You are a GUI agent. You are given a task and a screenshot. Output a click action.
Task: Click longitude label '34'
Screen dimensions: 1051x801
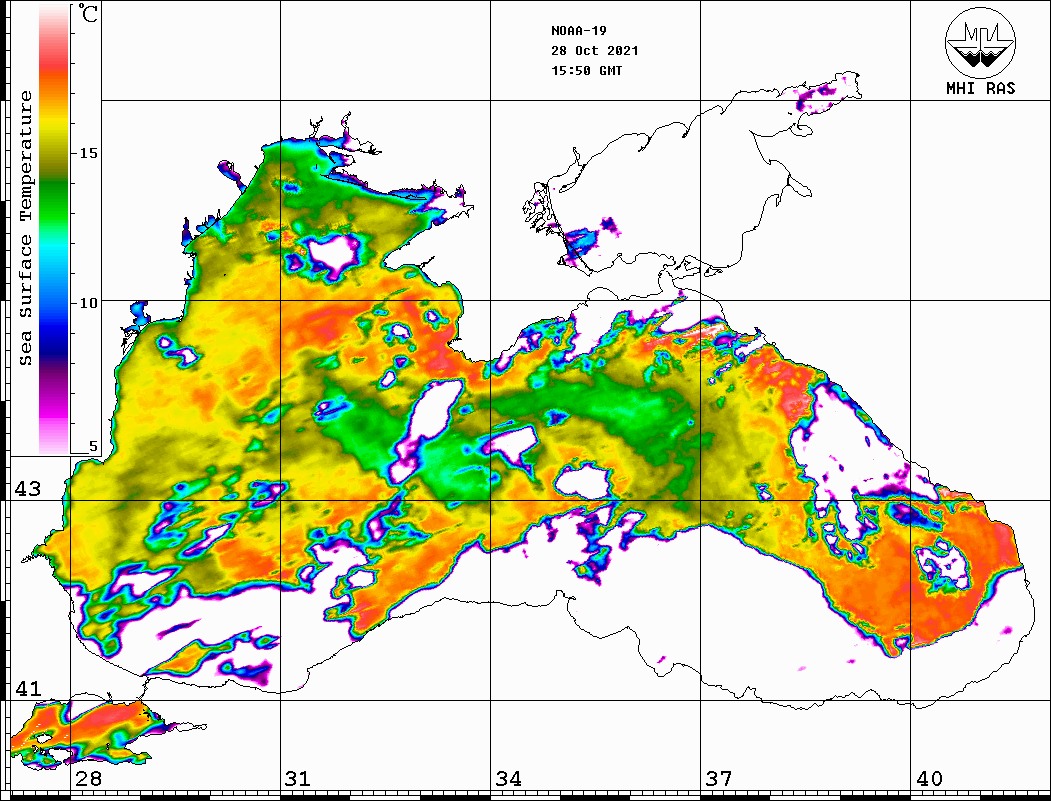coord(508,779)
